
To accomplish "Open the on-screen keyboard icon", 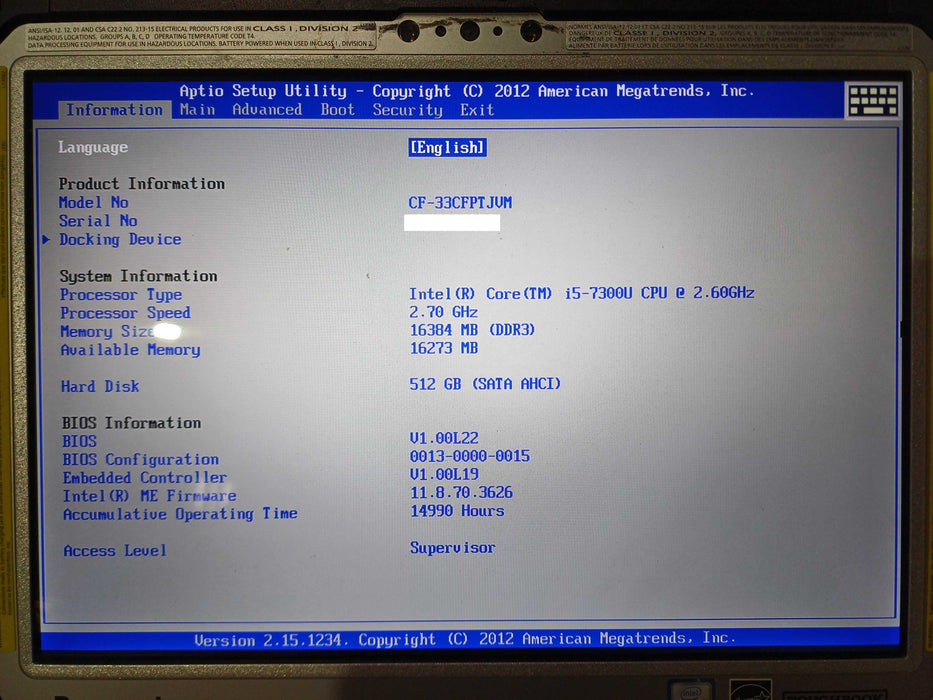I will 873,101.
